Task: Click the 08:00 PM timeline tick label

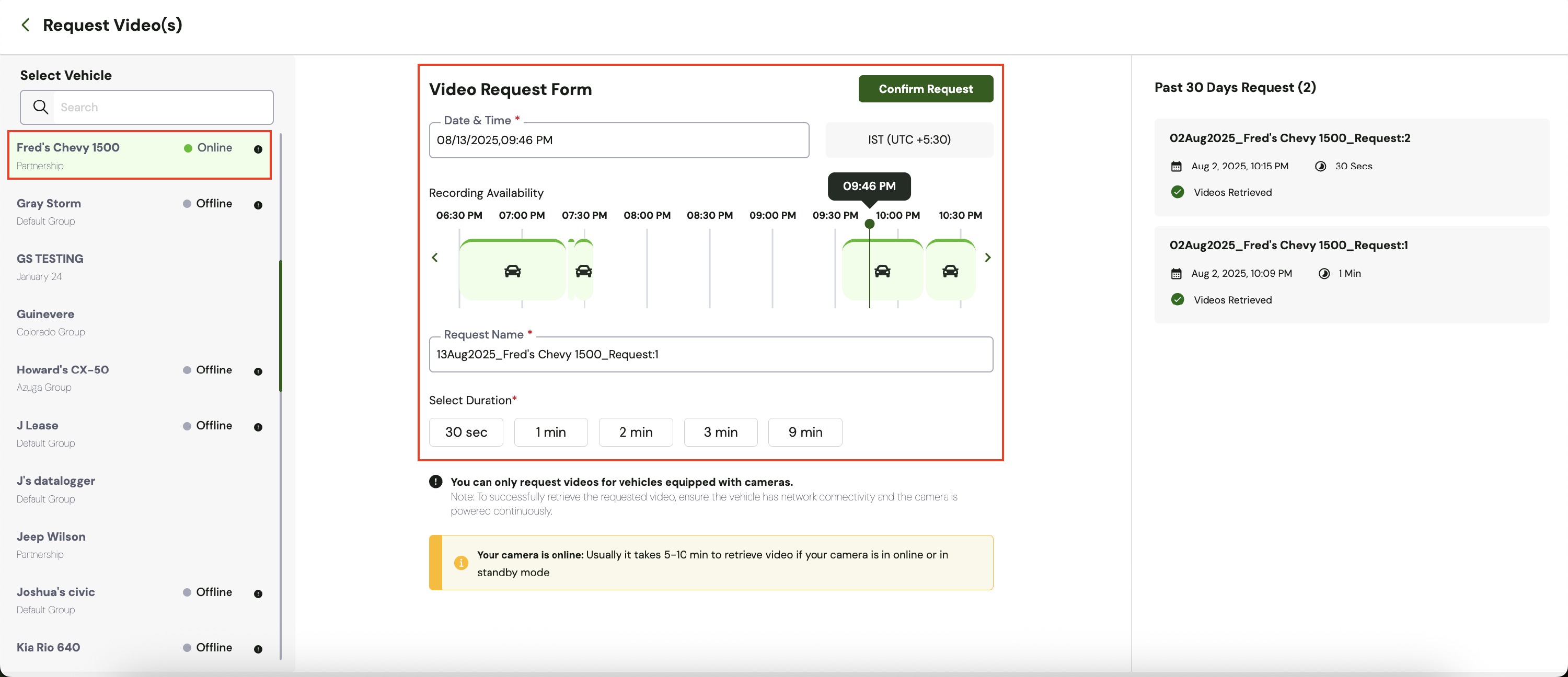Action: [x=647, y=215]
